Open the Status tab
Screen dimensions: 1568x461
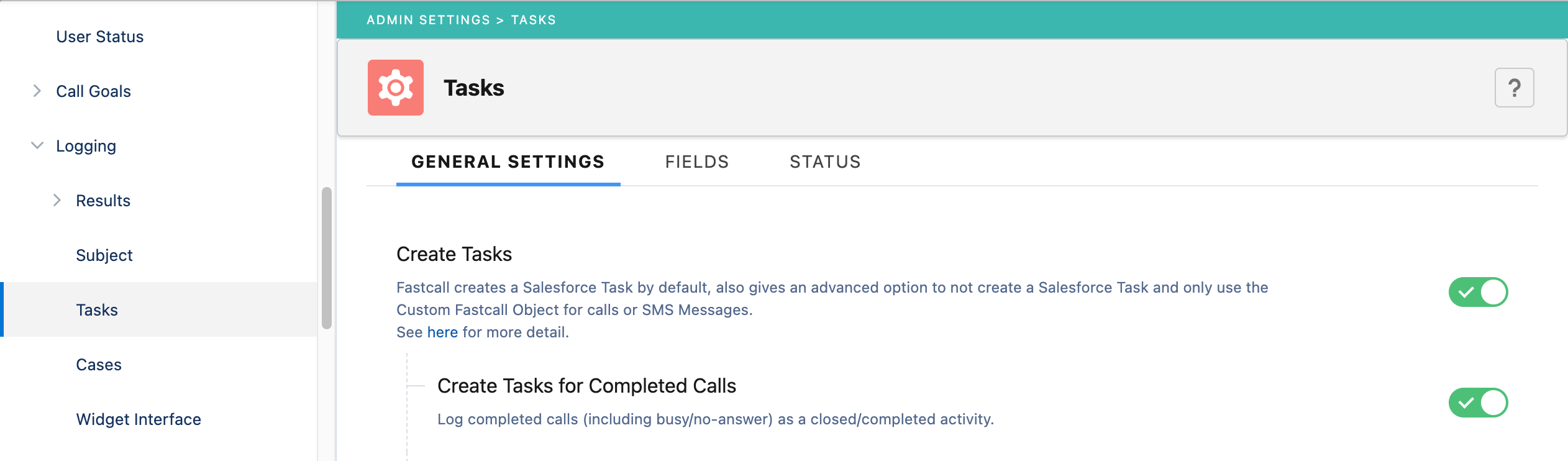(825, 162)
